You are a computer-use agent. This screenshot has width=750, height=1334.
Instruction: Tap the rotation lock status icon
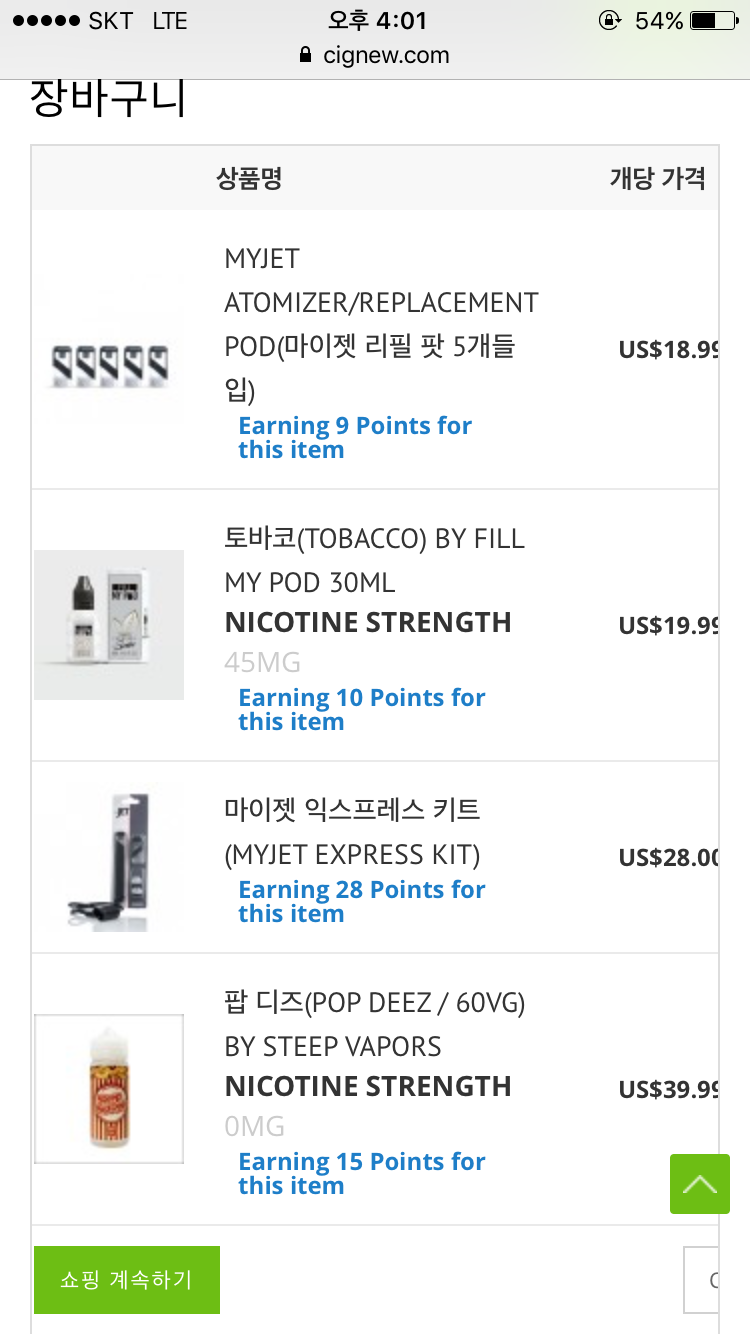coord(609,21)
